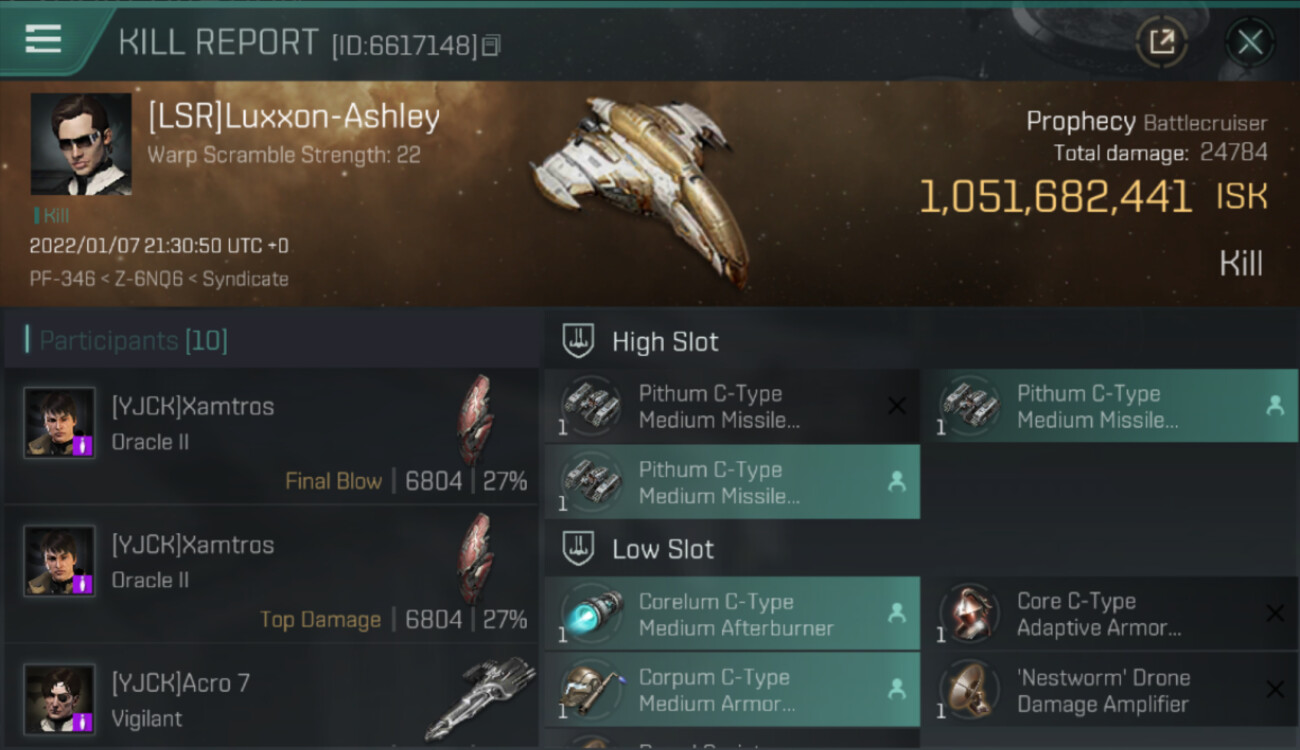
Task: Open Xamtros Top Damage participant entry
Action: pos(271,576)
